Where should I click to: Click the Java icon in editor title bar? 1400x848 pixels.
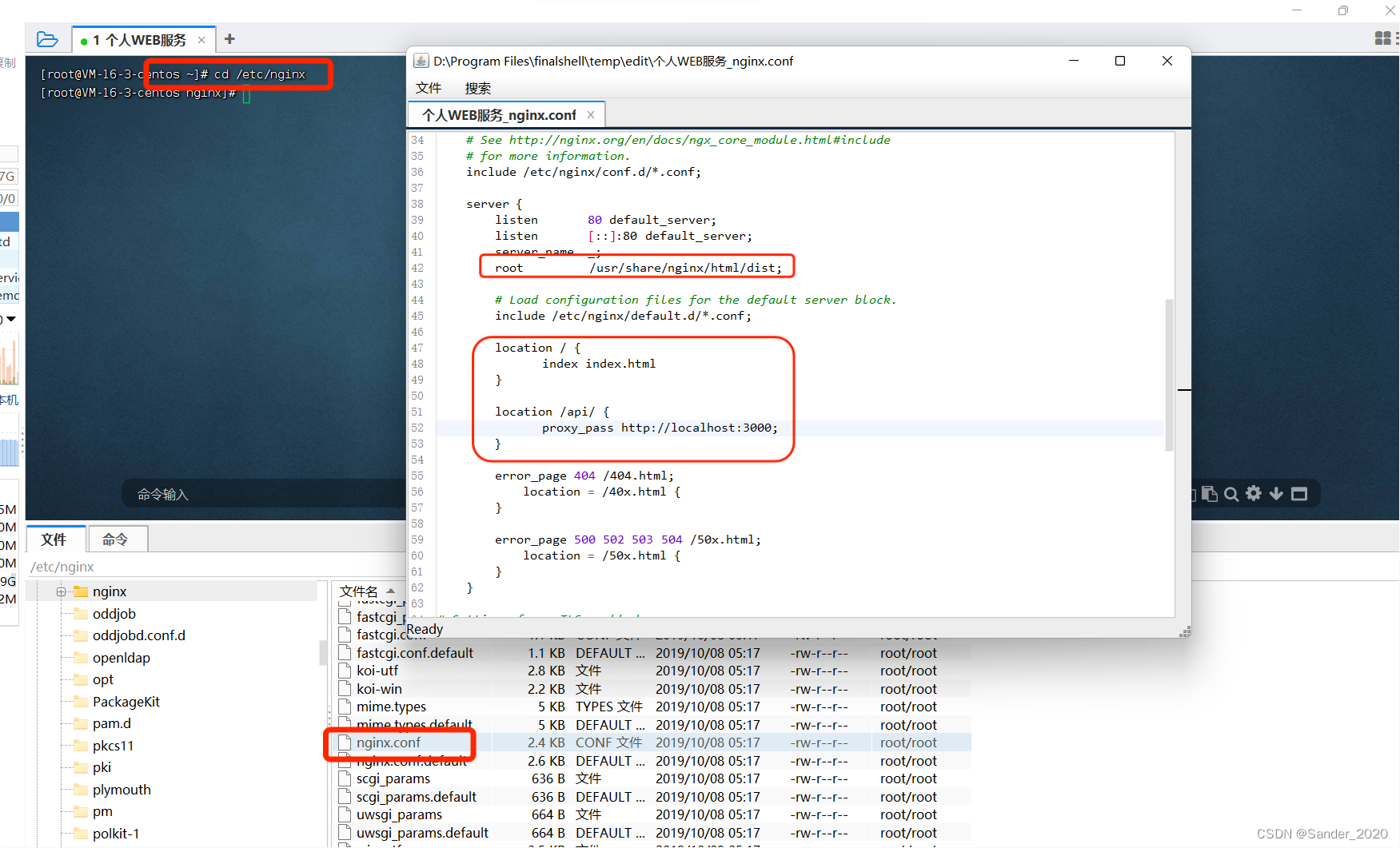[421, 61]
